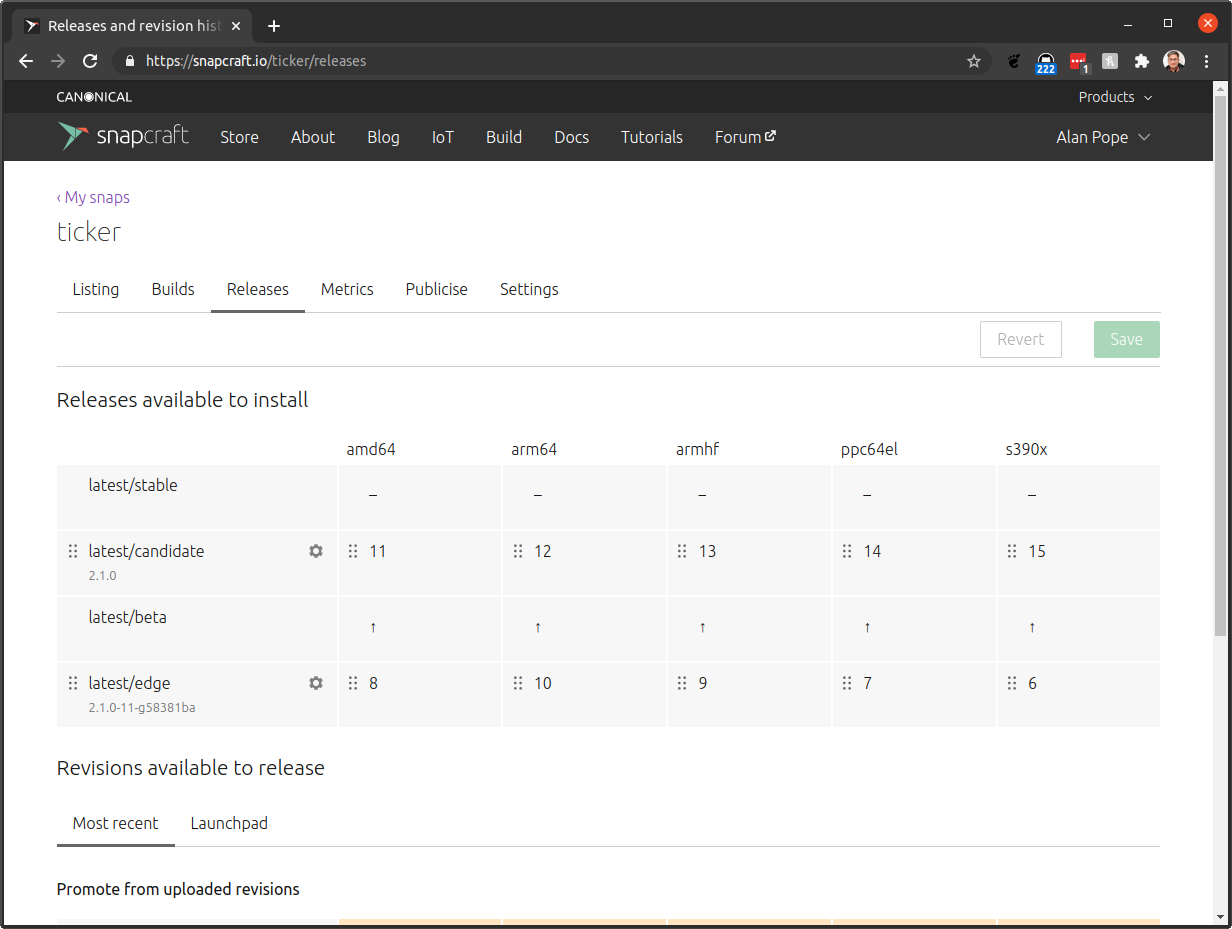Click drag handle beside revision 11
The image size is (1232, 929).
tap(353, 551)
